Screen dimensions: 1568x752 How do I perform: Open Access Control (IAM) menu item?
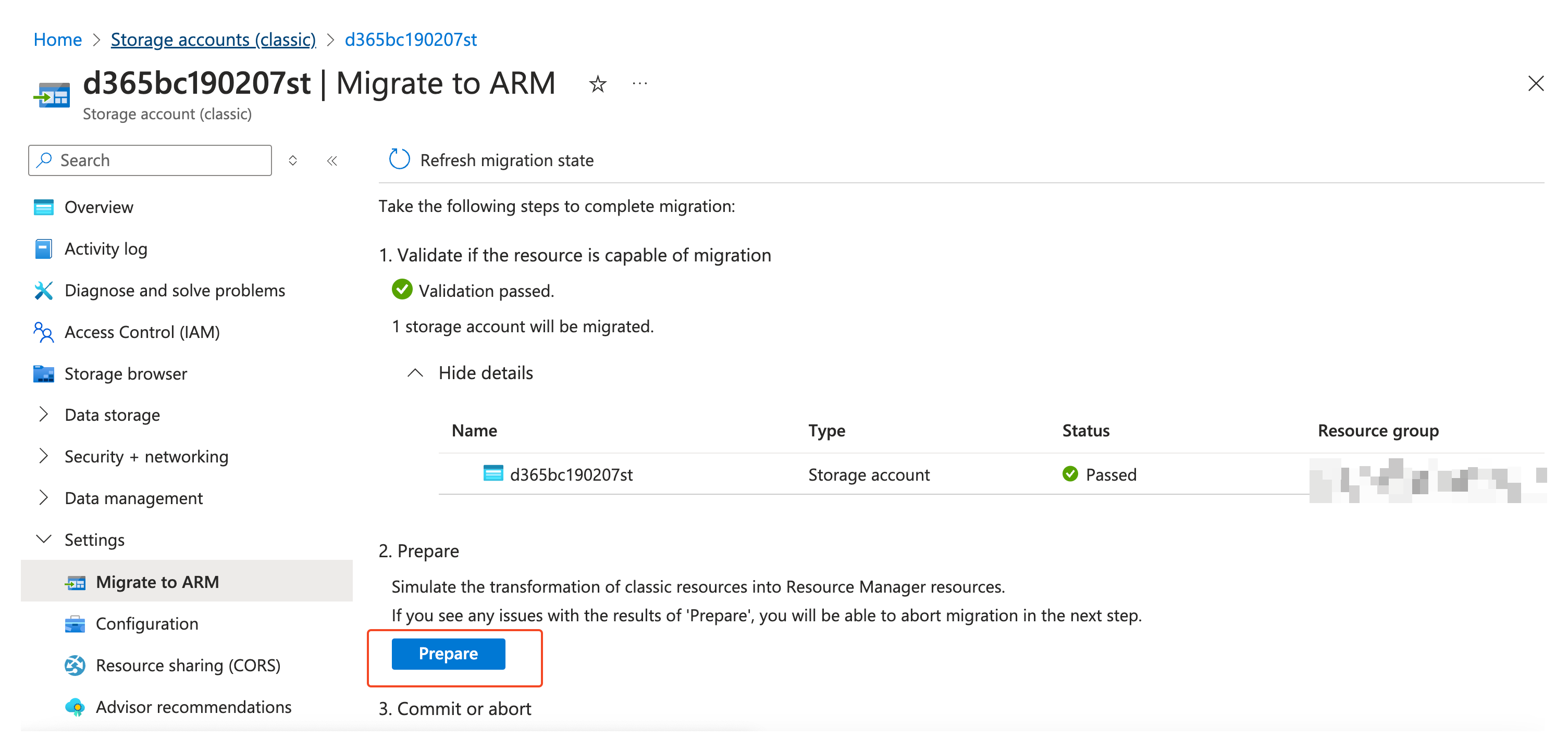(142, 332)
